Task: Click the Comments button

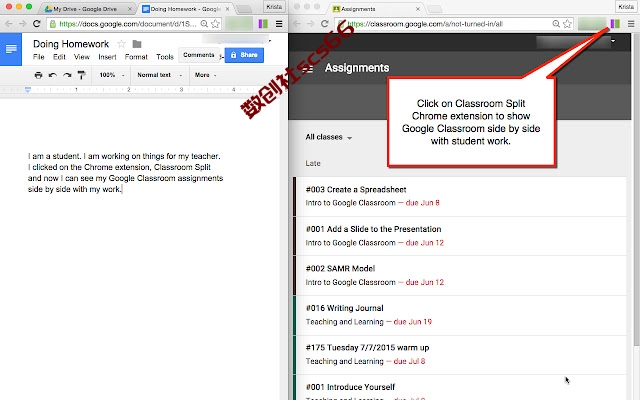Action: (x=199, y=55)
